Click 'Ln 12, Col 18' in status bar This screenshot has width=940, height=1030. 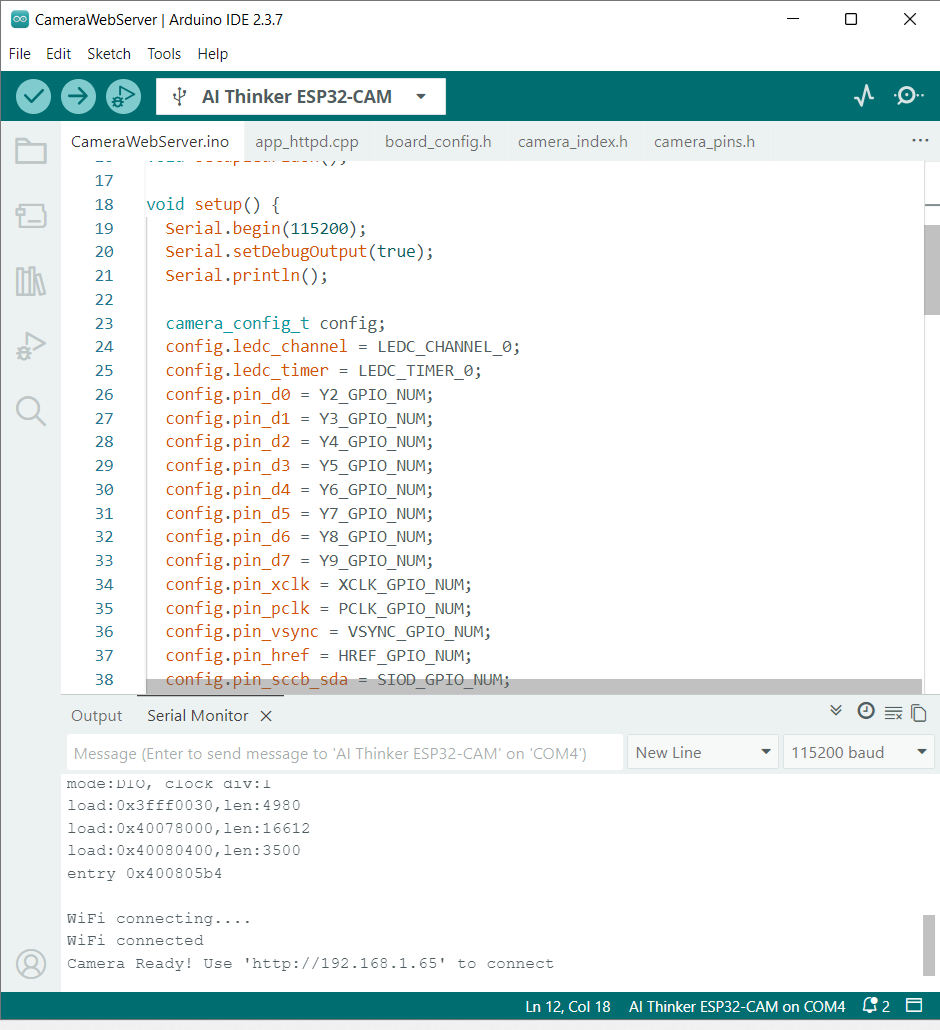click(x=568, y=1006)
